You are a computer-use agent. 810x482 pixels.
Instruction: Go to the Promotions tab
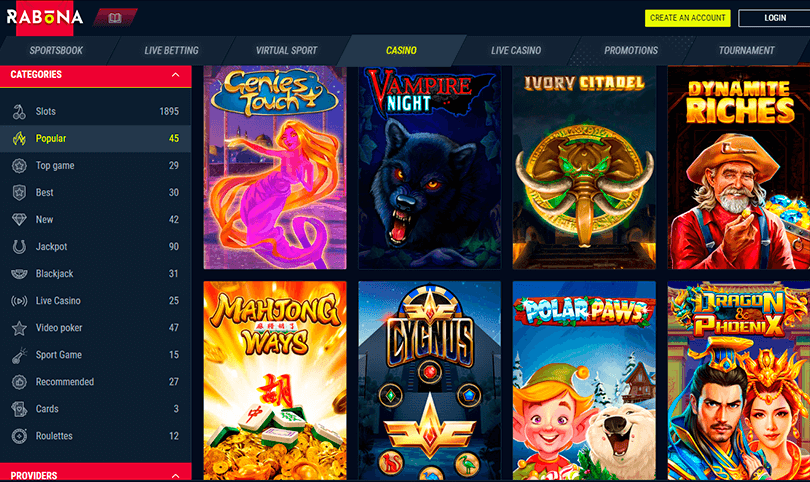point(631,50)
